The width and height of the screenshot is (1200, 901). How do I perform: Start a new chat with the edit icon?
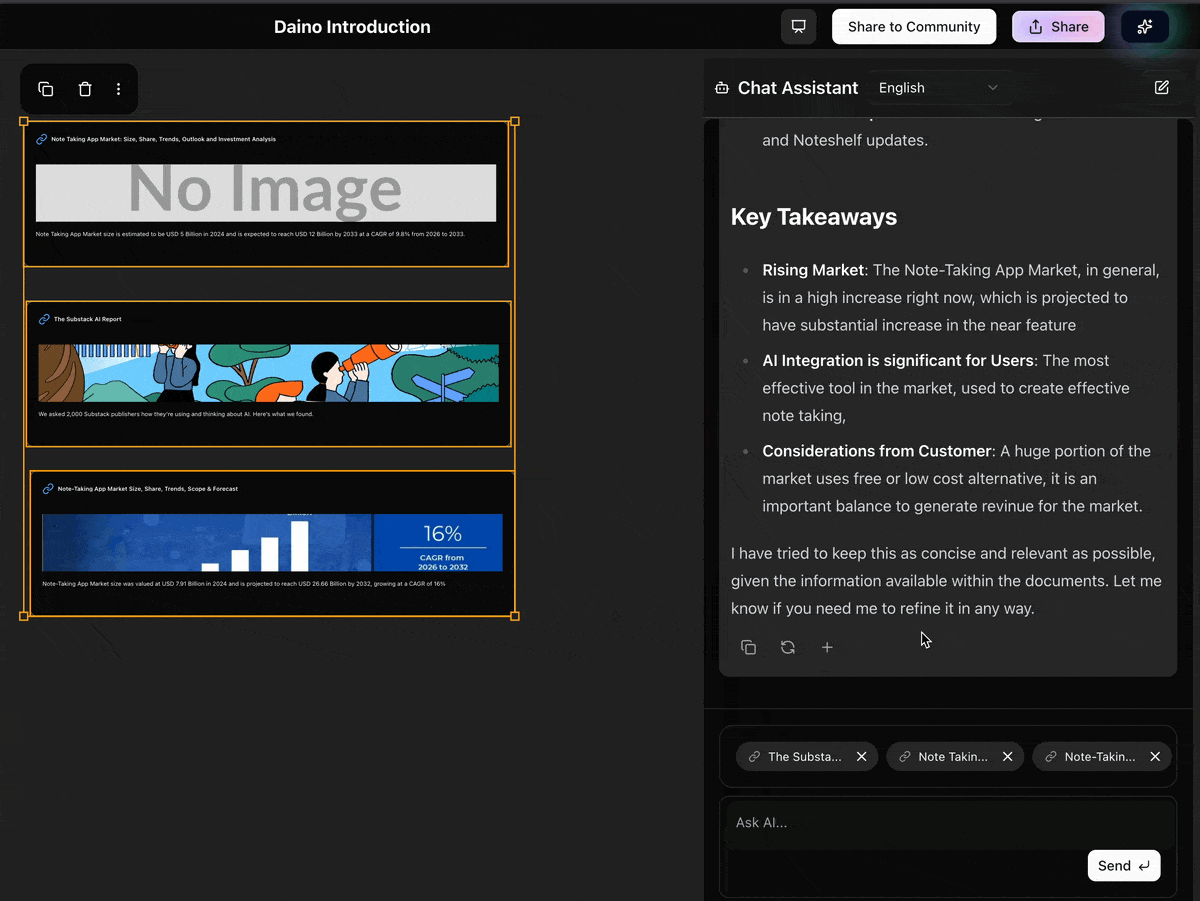pyautogui.click(x=1161, y=88)
